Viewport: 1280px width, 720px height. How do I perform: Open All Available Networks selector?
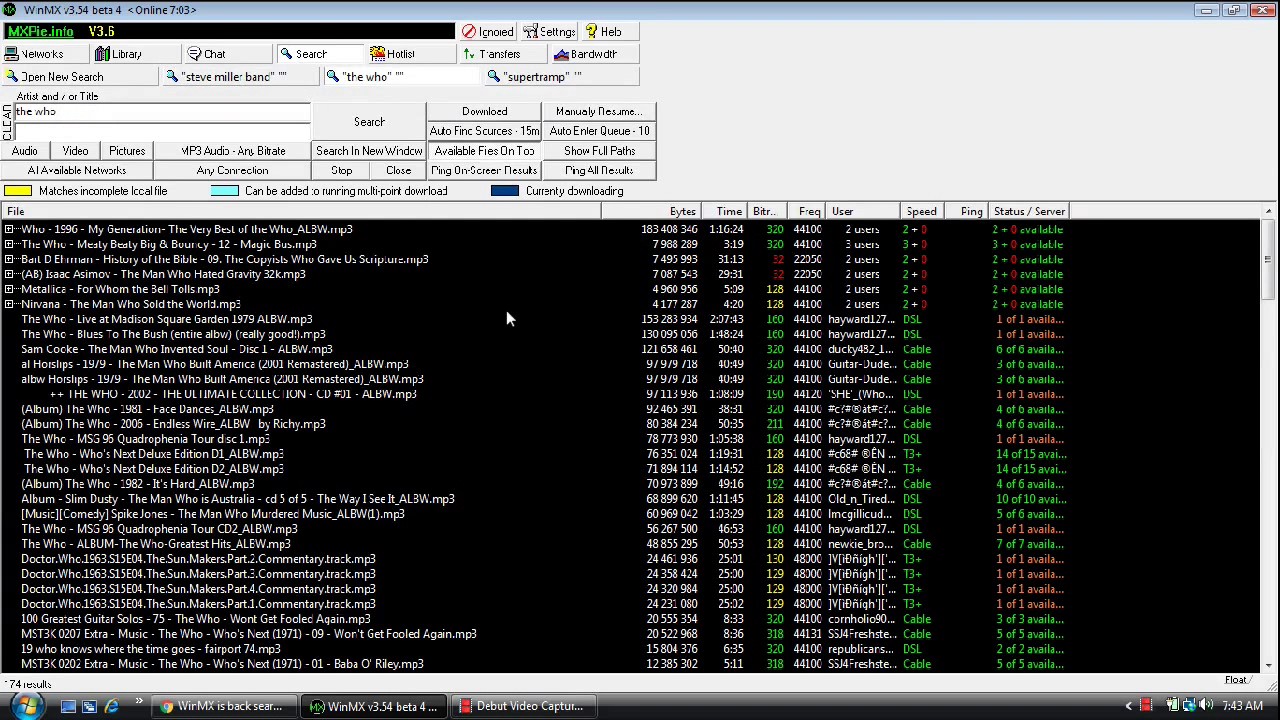[x=77, y=171]
